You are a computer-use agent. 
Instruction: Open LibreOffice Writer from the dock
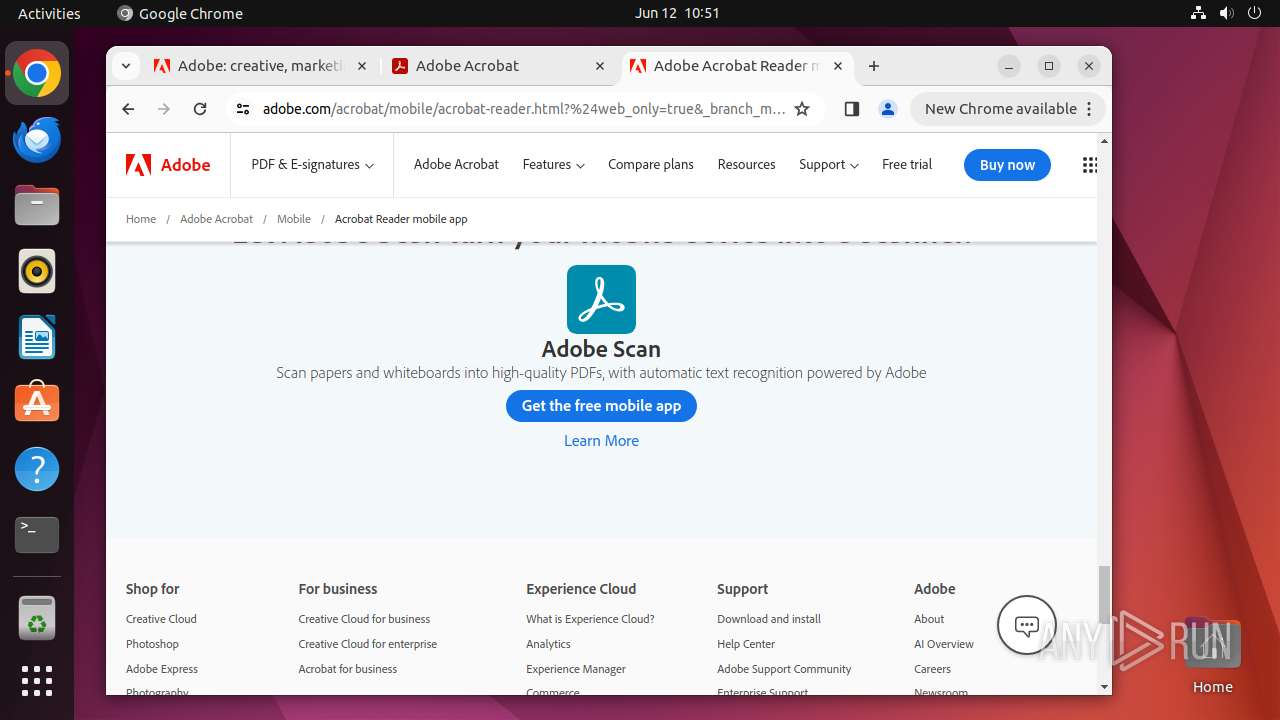pos(37,337)
